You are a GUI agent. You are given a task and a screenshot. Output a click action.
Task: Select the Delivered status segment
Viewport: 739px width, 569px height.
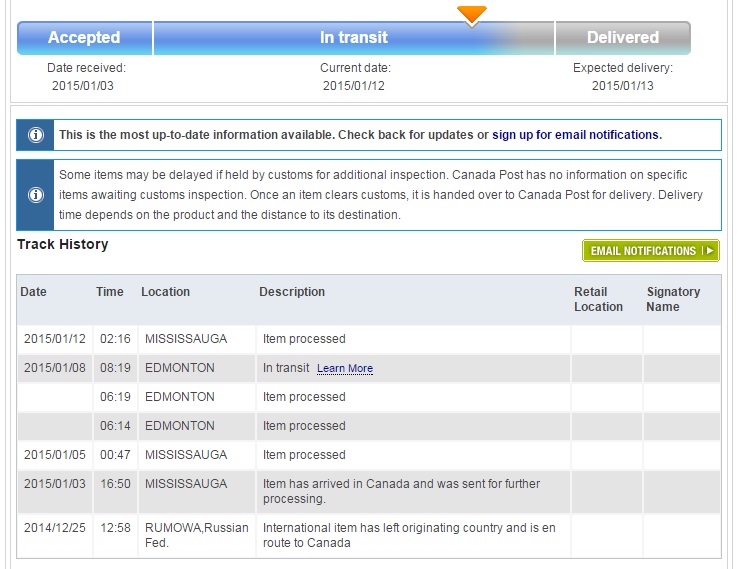click(x=622, y=38)
